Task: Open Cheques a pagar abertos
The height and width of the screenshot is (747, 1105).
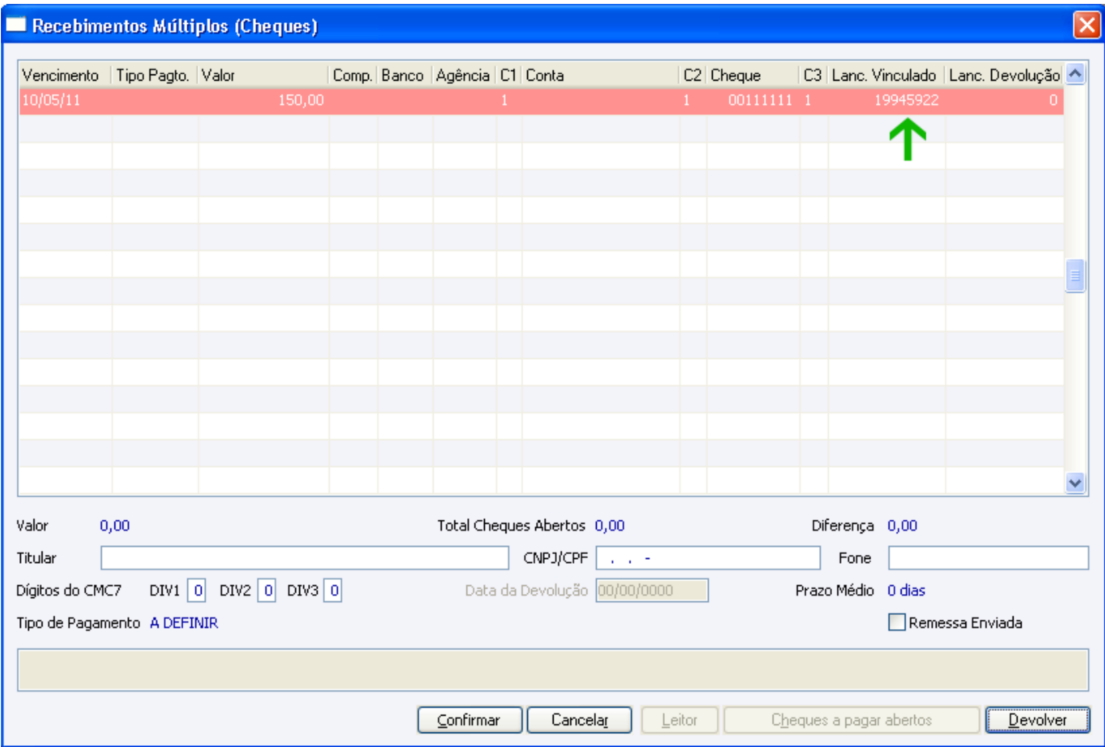Action: point(851,720)
